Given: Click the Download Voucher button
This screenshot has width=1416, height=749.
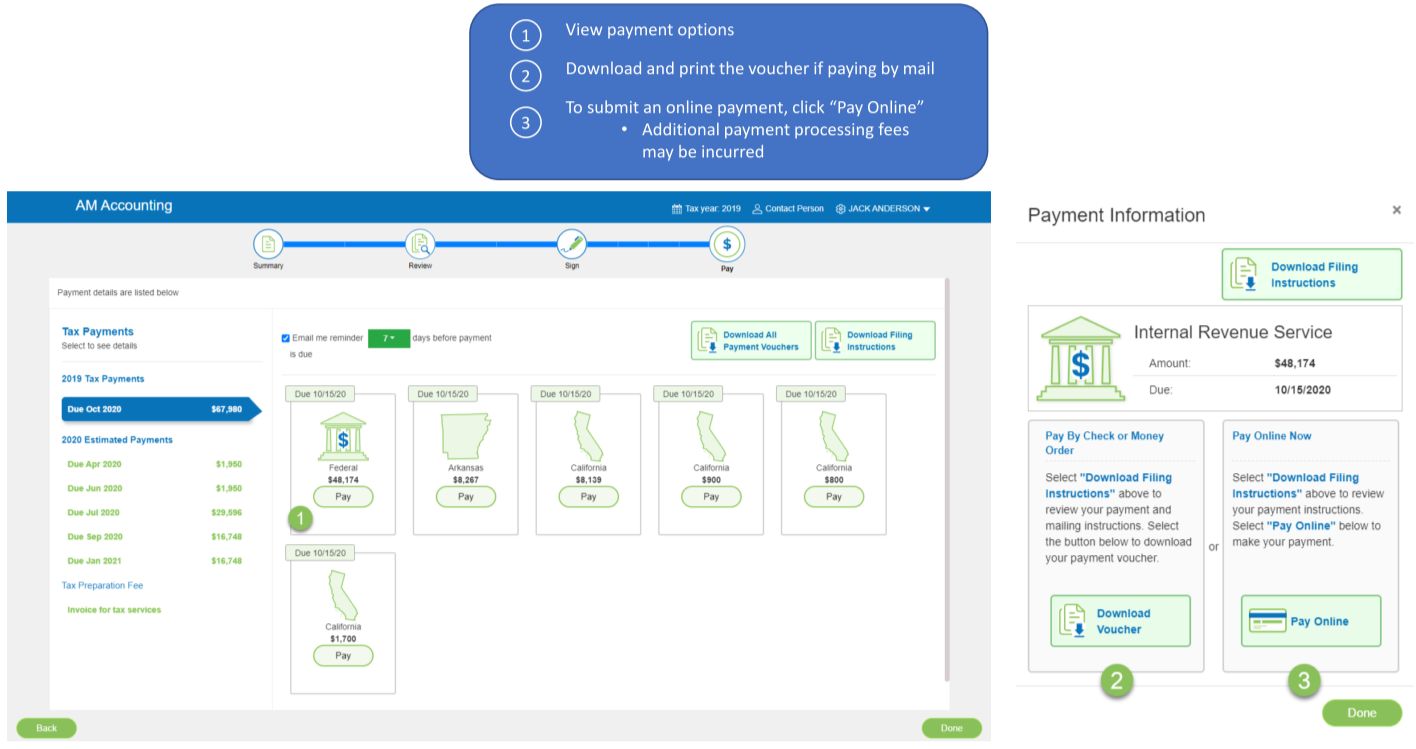Looking at the screenshot, I should 1120,621.
